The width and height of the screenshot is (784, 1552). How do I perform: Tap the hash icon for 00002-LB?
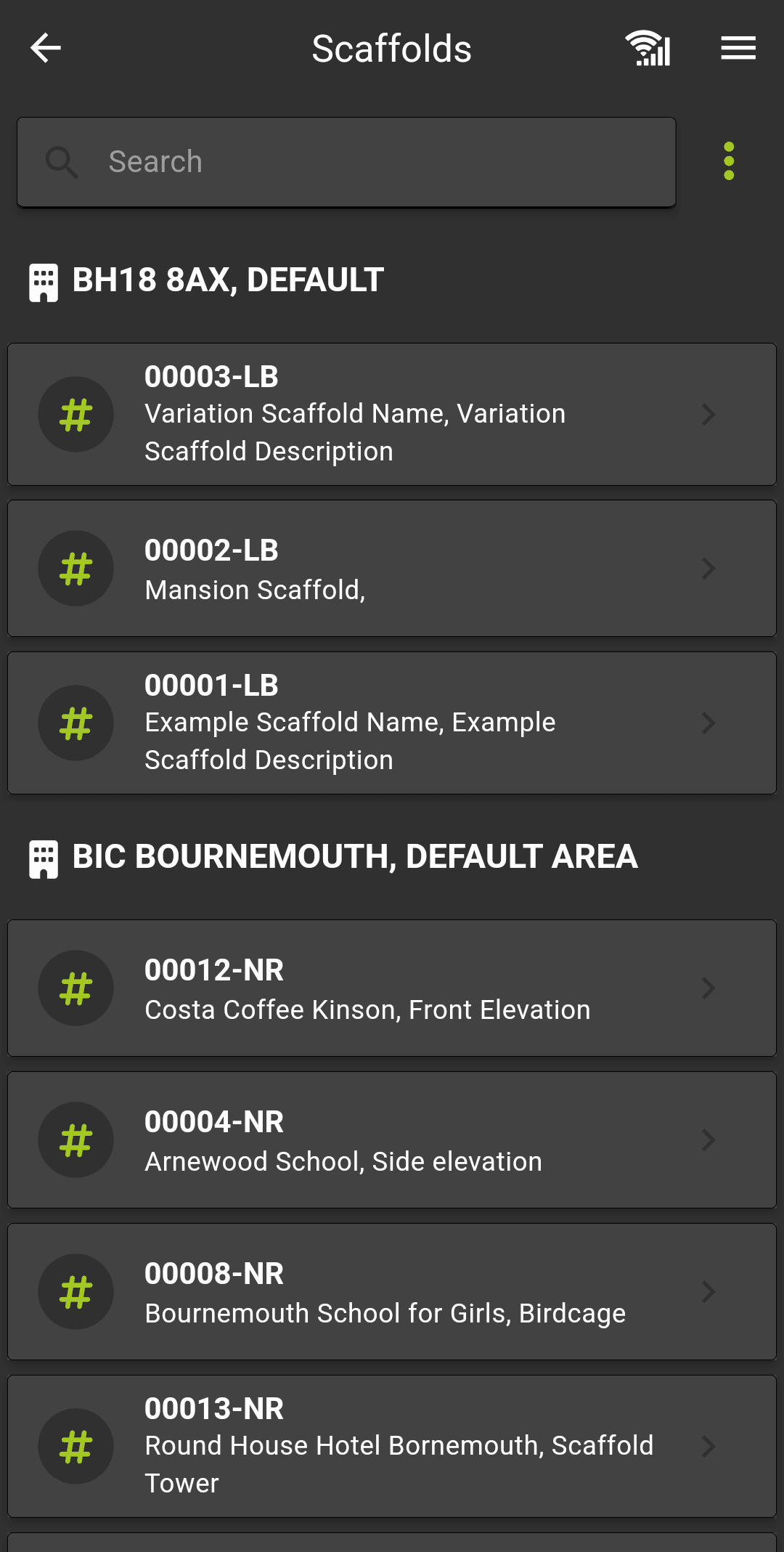tap(75, 569)
